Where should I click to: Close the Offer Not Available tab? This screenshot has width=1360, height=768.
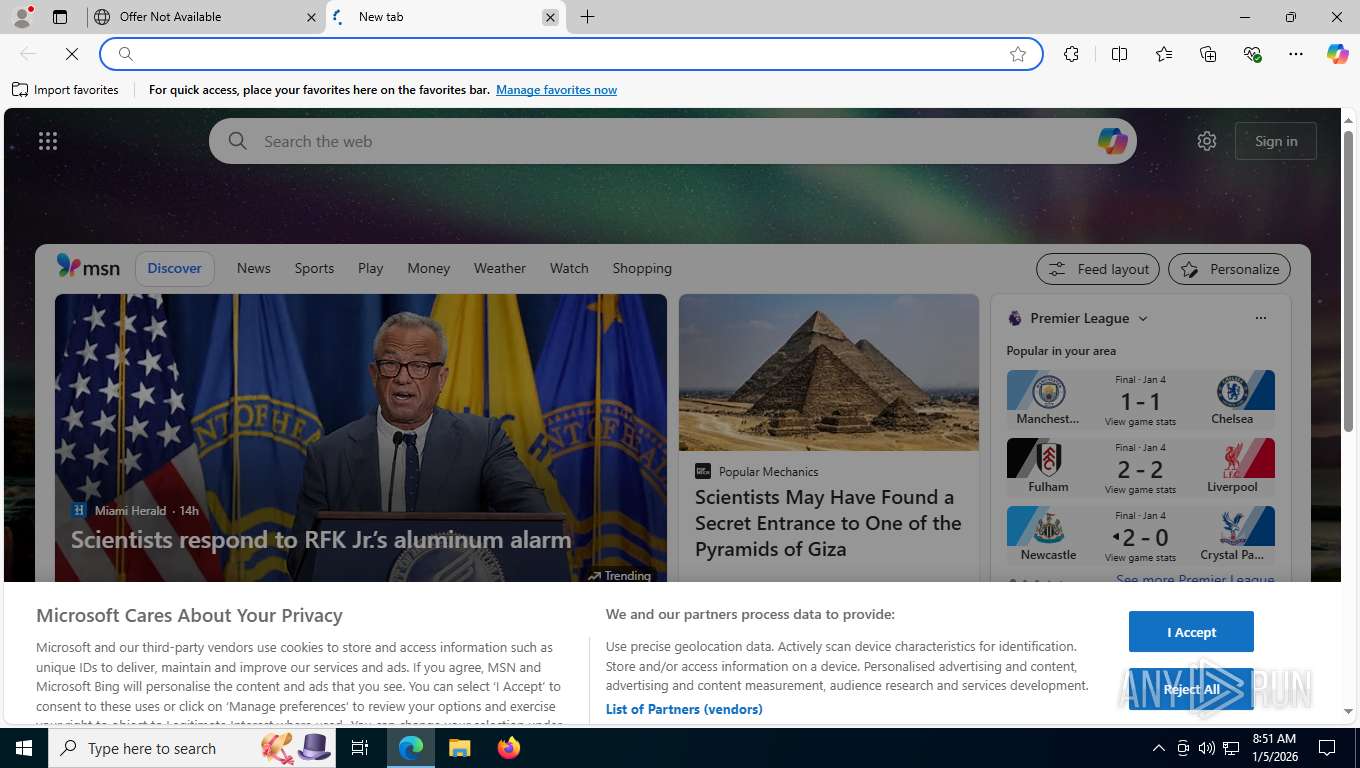point(311,17)
